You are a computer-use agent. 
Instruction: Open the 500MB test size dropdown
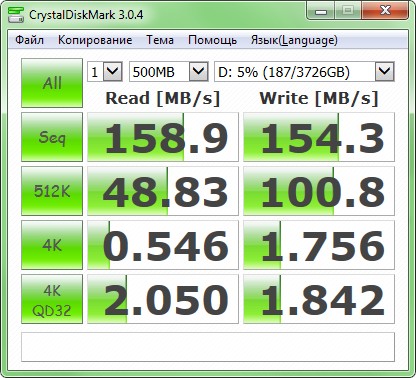[x=169, y=72]
